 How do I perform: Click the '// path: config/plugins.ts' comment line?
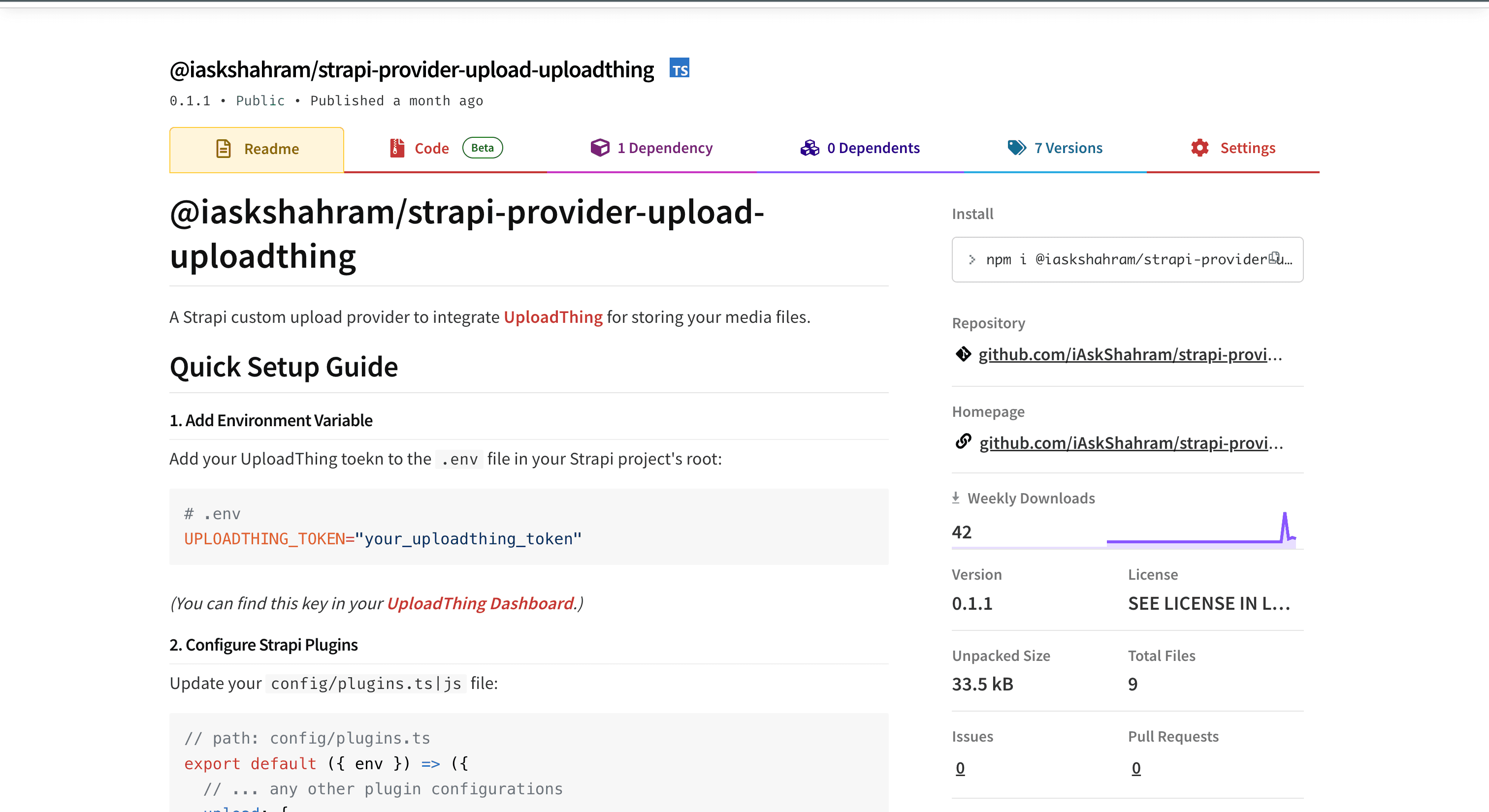pyautogui.click(x=307, y=738)
